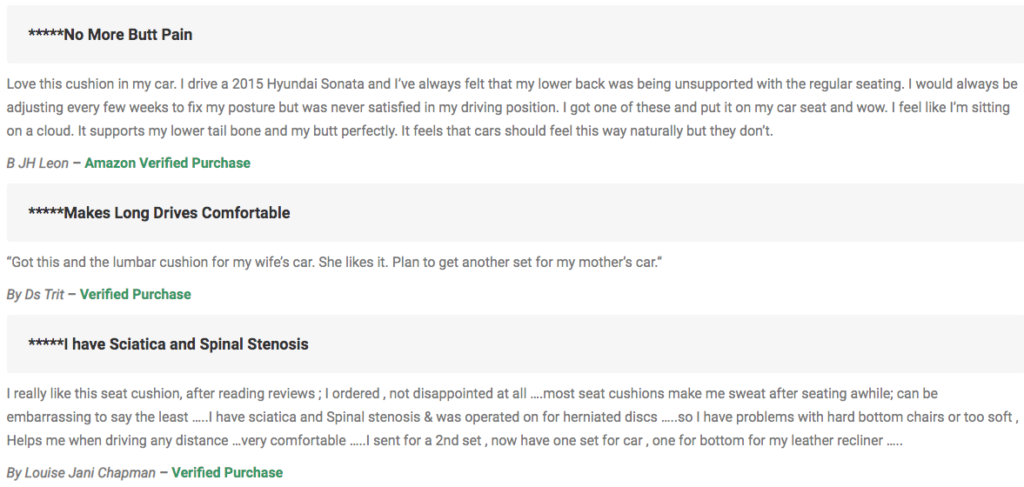The image size is (1024, 487).
Task: Select the "Makes Long Drives Comfortable" heading
Action: [x=177, y=213]
